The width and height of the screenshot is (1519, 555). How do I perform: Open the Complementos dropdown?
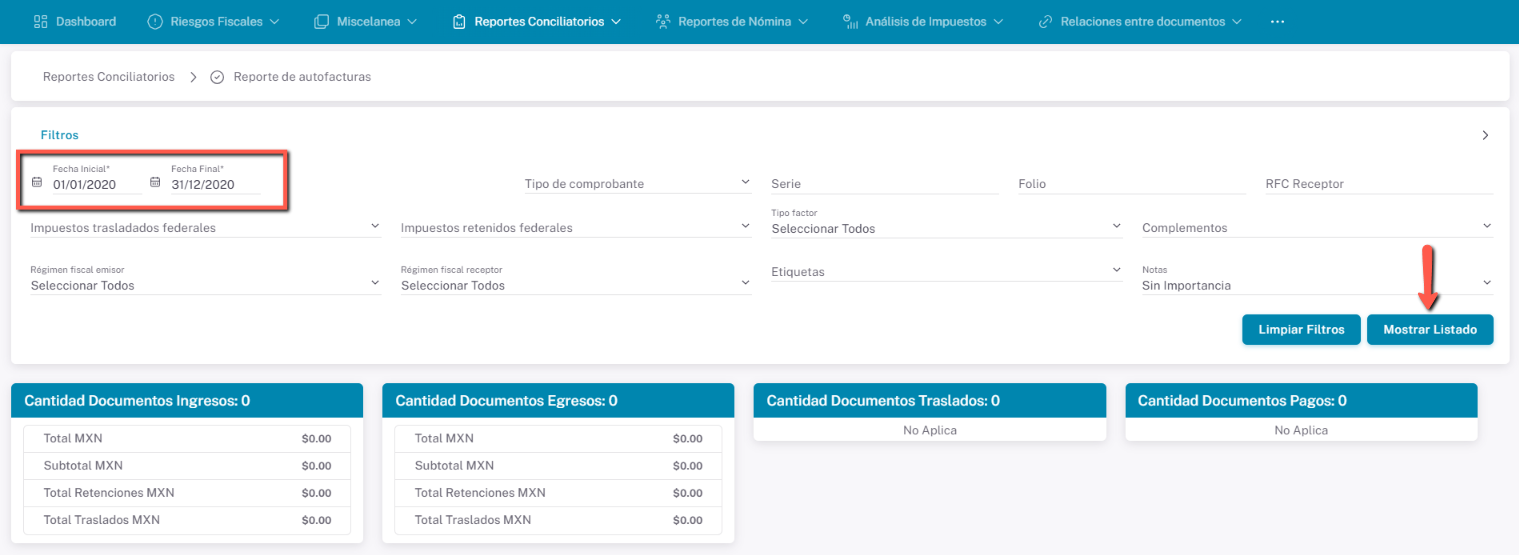tap(1486, 226)
